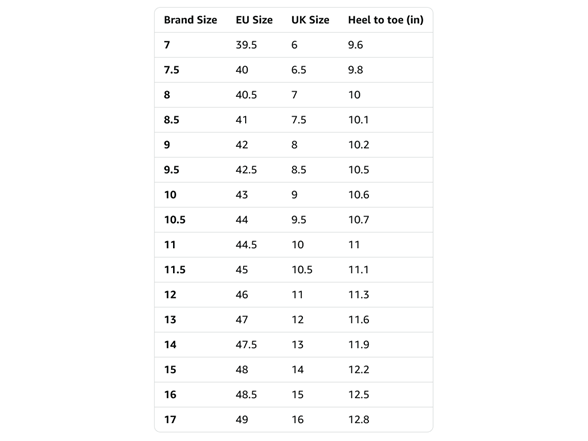Select brand size 7 row label
588x441 pixels.
coord(167,45)
